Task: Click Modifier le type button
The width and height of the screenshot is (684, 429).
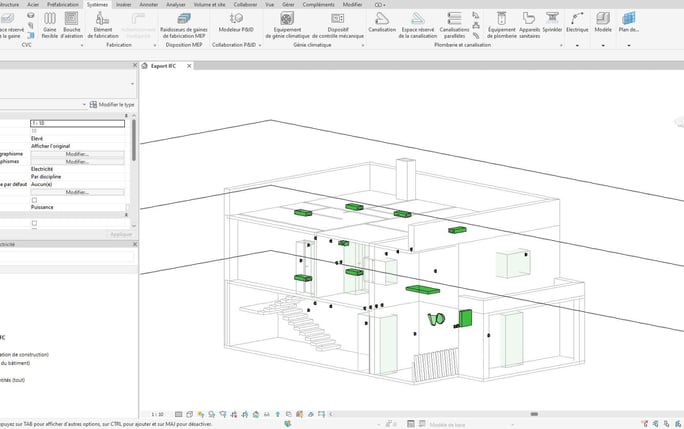Action: click(x=112, y=105)
